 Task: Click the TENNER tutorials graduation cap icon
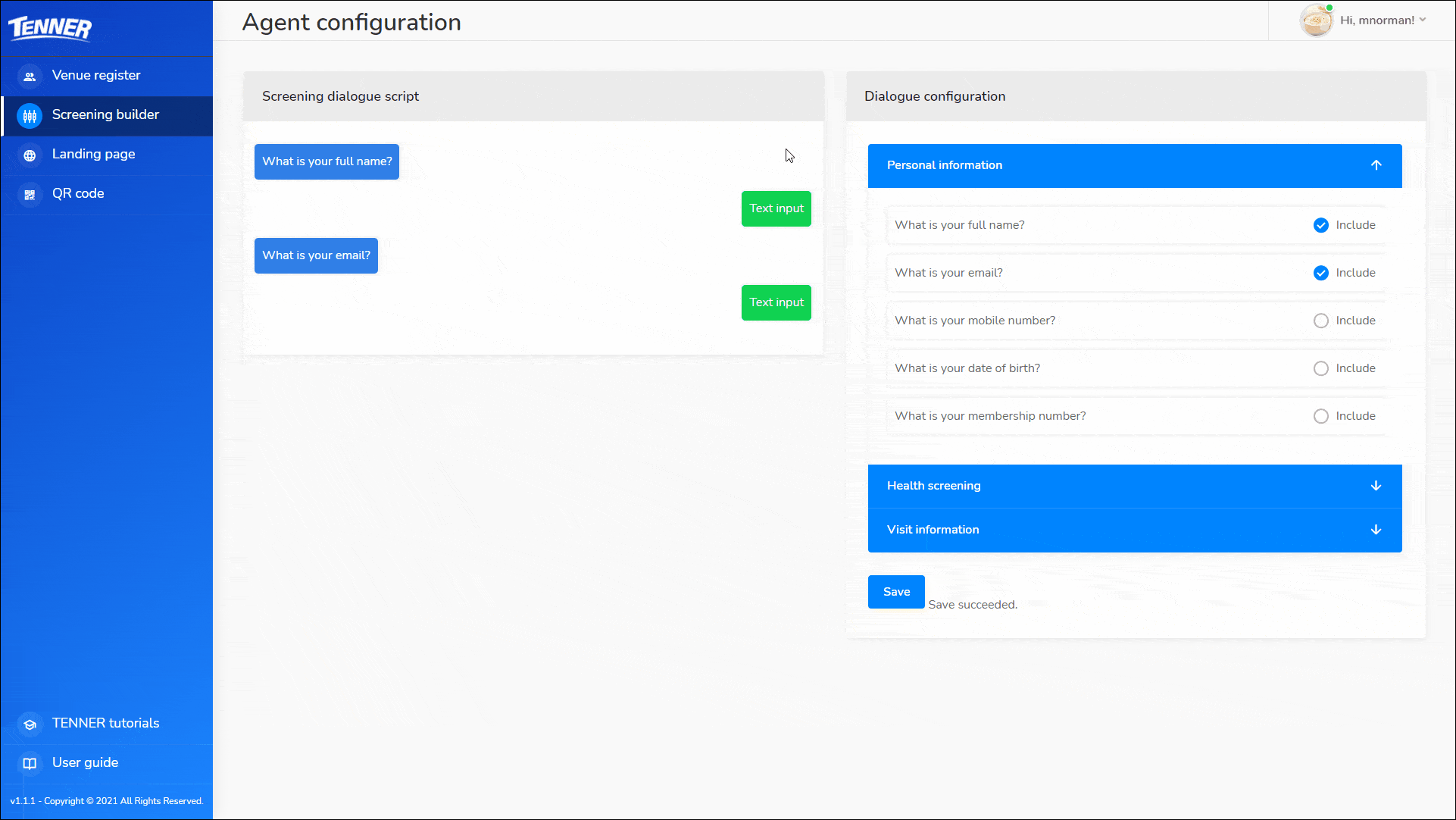coord(30,725)
